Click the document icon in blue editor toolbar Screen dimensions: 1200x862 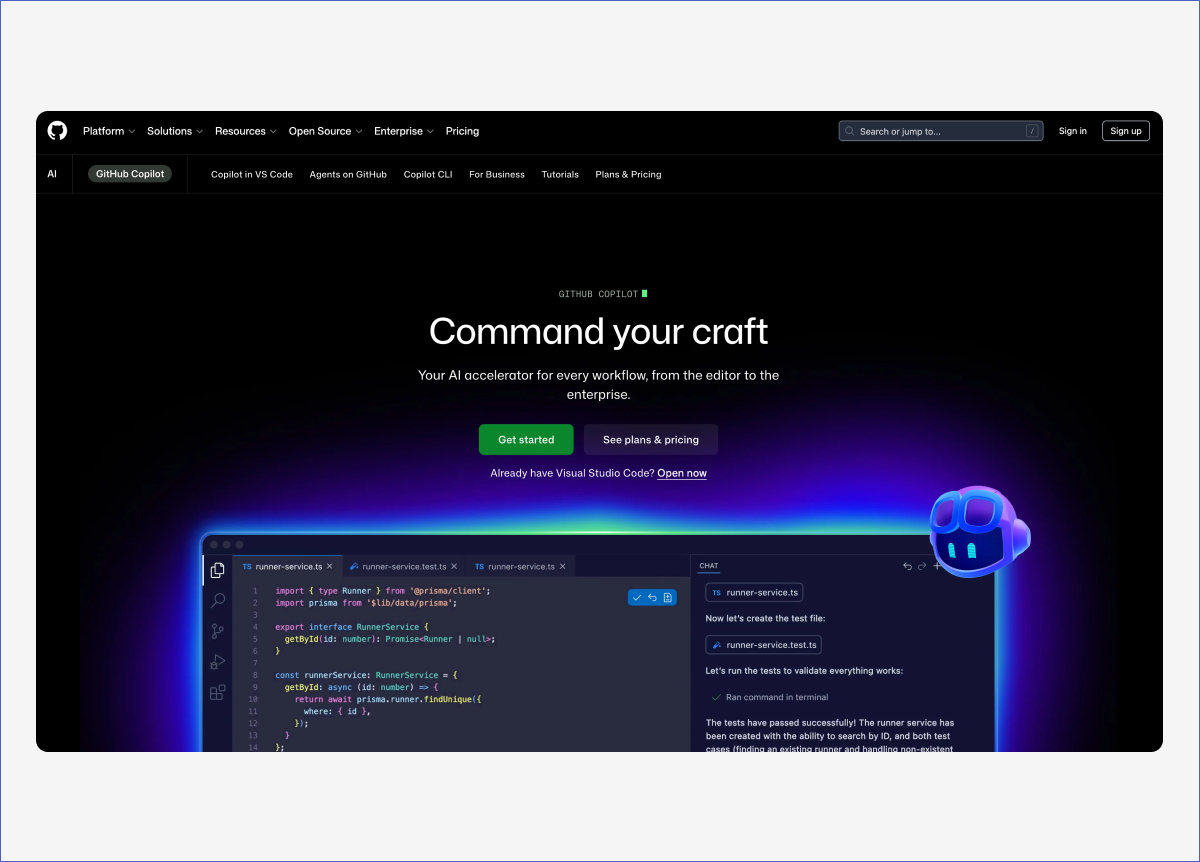[668, 597]
